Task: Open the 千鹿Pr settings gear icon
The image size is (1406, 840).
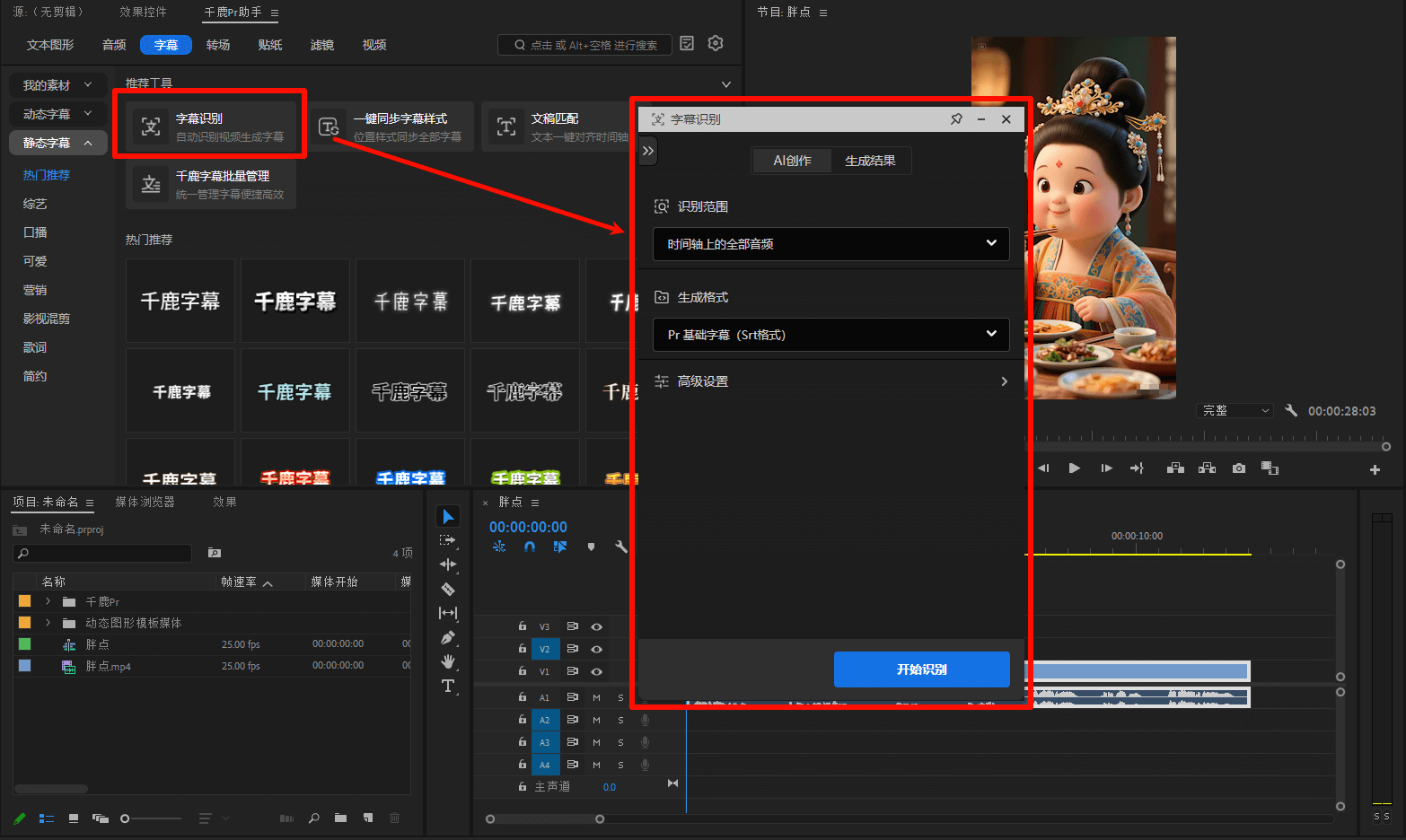Action: (x=716, y=43)
